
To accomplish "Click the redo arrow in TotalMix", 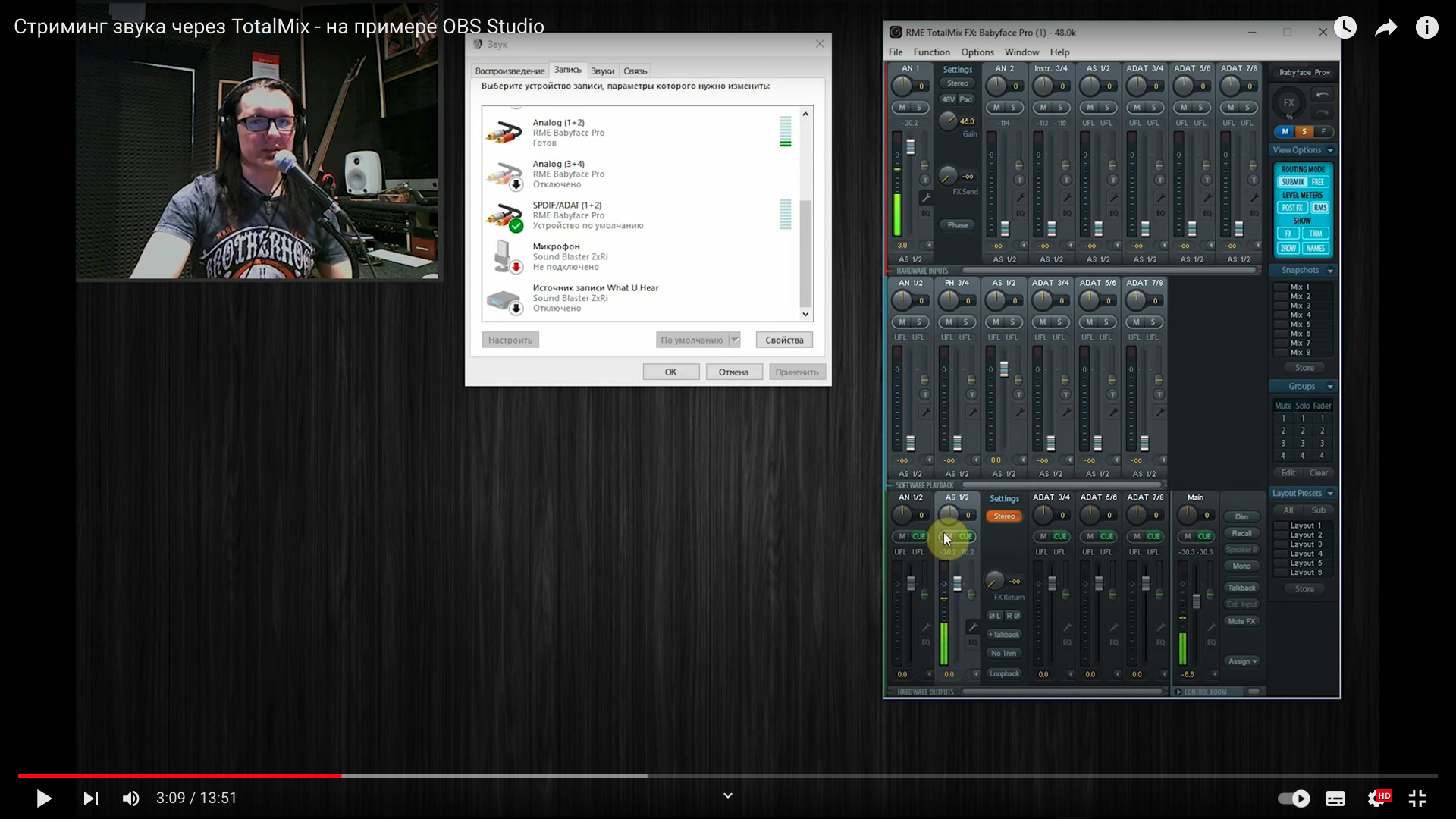I will (x=1323, y=112).
